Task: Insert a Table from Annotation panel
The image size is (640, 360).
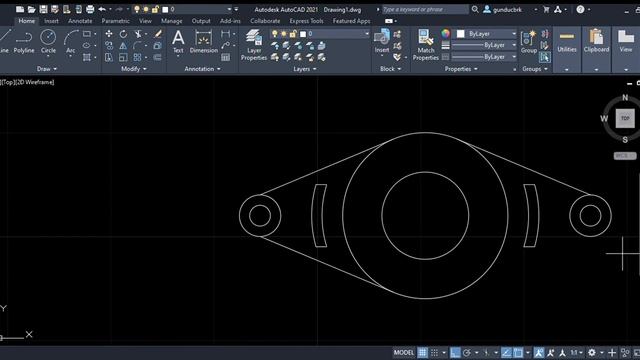Action: [225, 58]
